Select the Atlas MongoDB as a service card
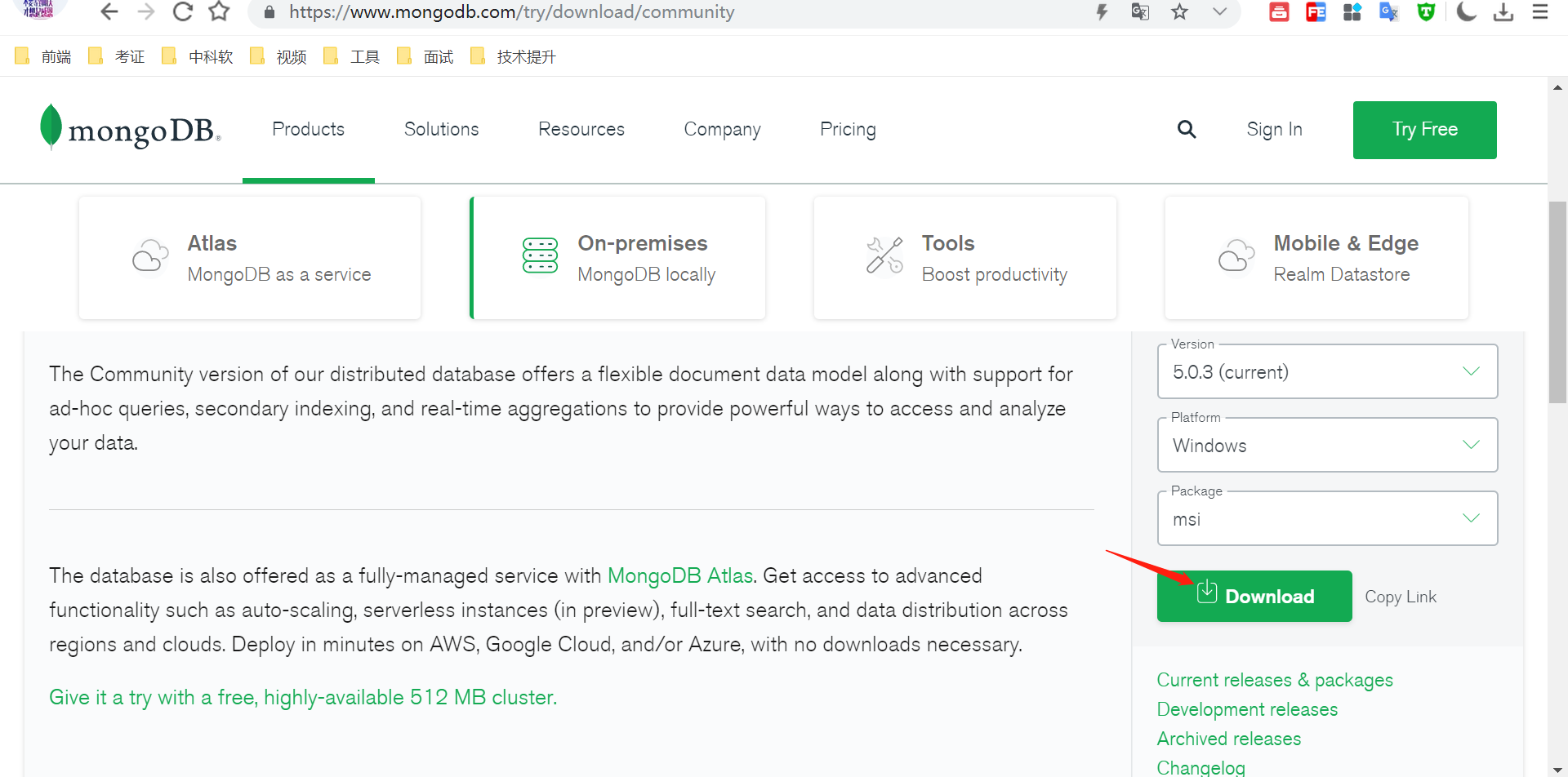The width and height of the screenshot is (1568, 777). click(x=250, y=258)
